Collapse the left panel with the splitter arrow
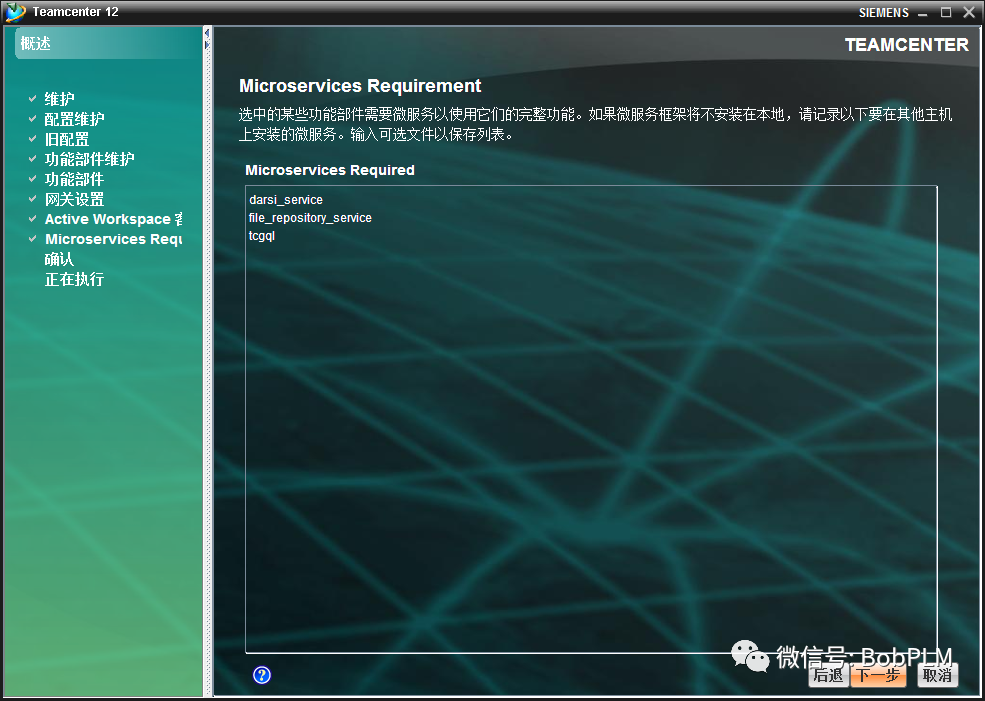 tap(207, 32)
